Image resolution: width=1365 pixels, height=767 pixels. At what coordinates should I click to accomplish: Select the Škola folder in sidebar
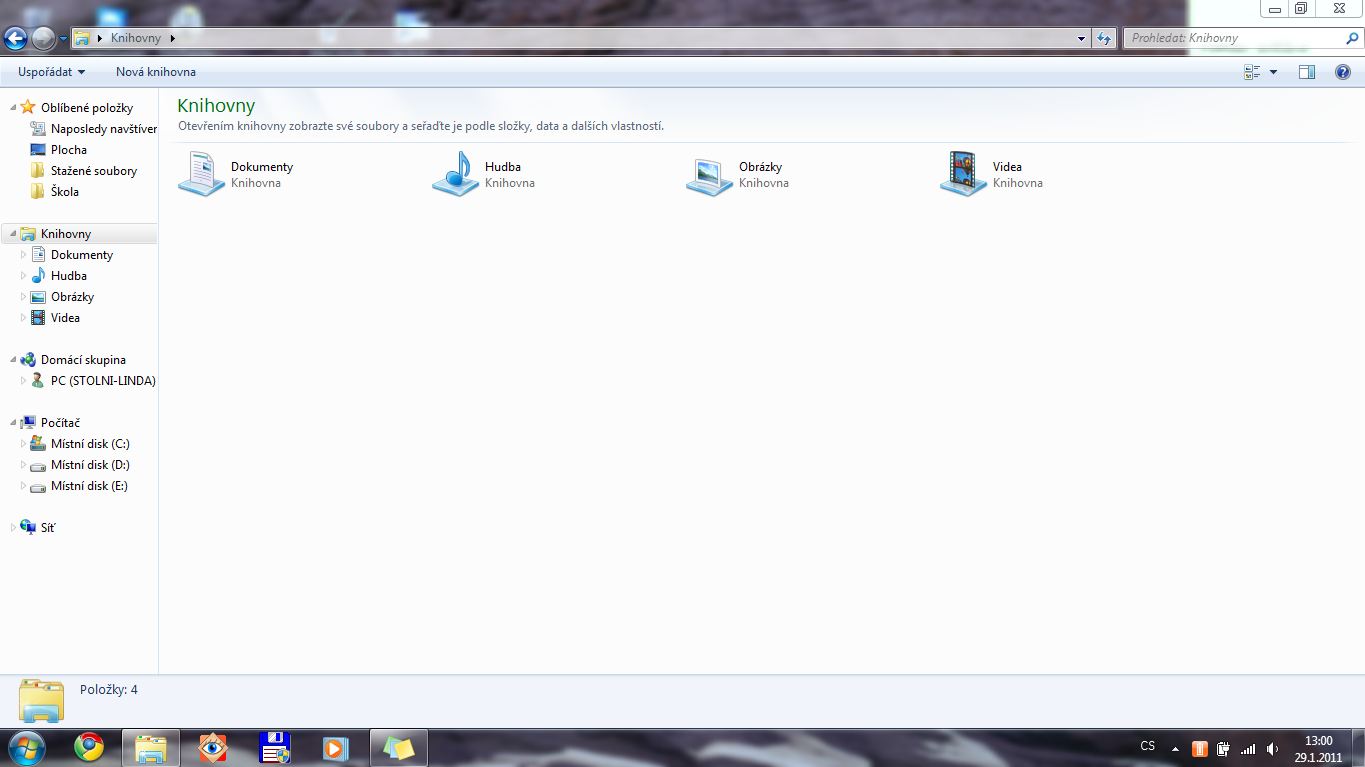[64, 192]
